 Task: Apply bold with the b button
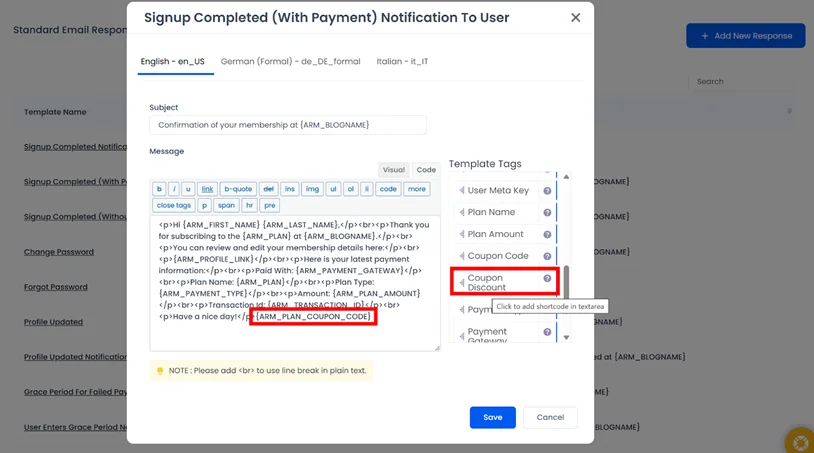click(x=159, y=189)
